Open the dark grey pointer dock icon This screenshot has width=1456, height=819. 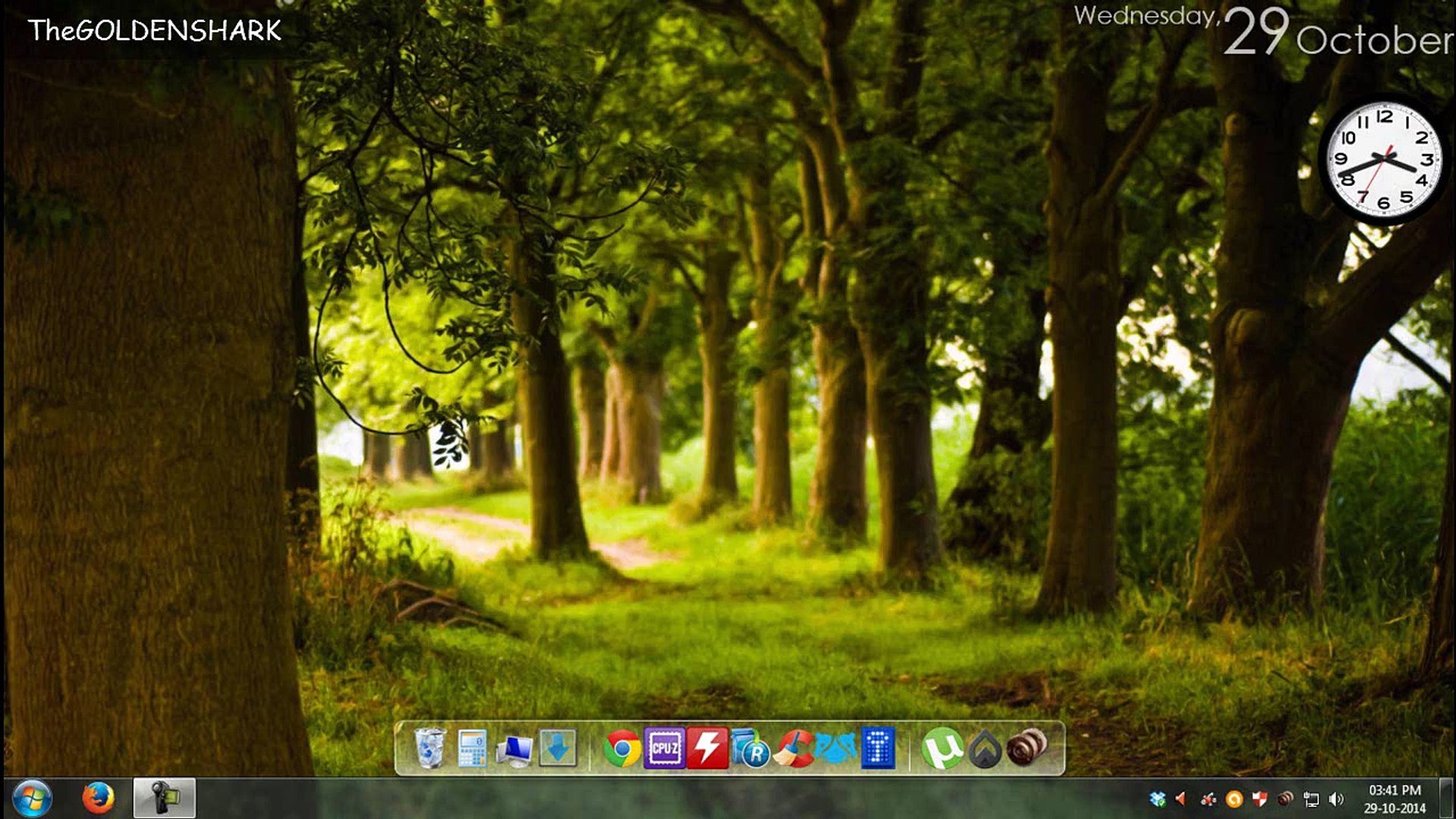[984, 749]
